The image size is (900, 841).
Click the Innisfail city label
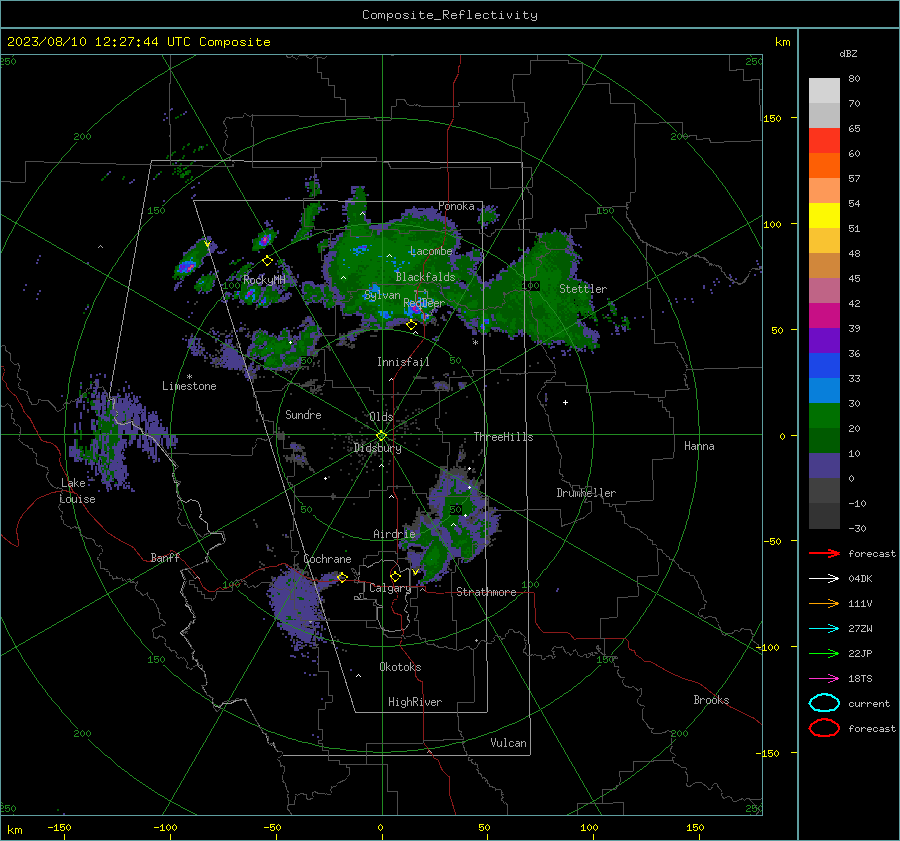403,362
